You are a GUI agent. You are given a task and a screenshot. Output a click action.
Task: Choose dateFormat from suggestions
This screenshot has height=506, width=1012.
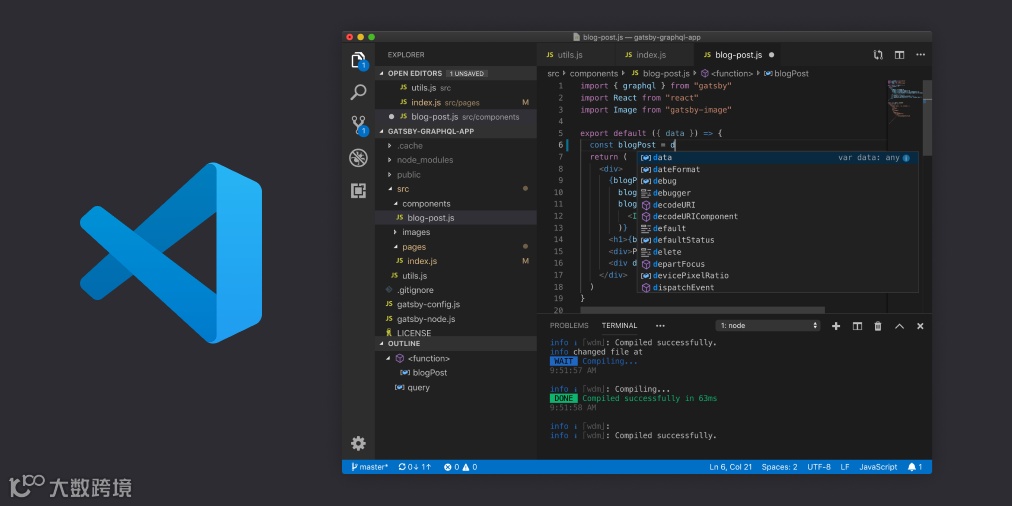click(x=777, y=169)
